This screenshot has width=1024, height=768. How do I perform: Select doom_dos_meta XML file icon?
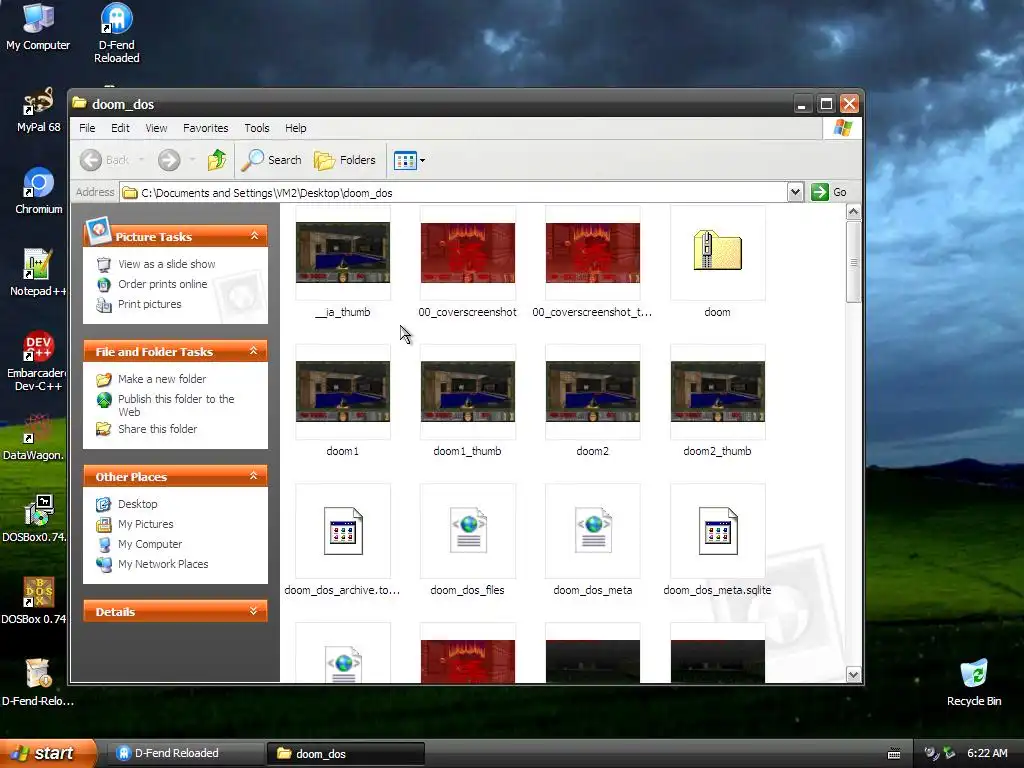coord(592,531)
